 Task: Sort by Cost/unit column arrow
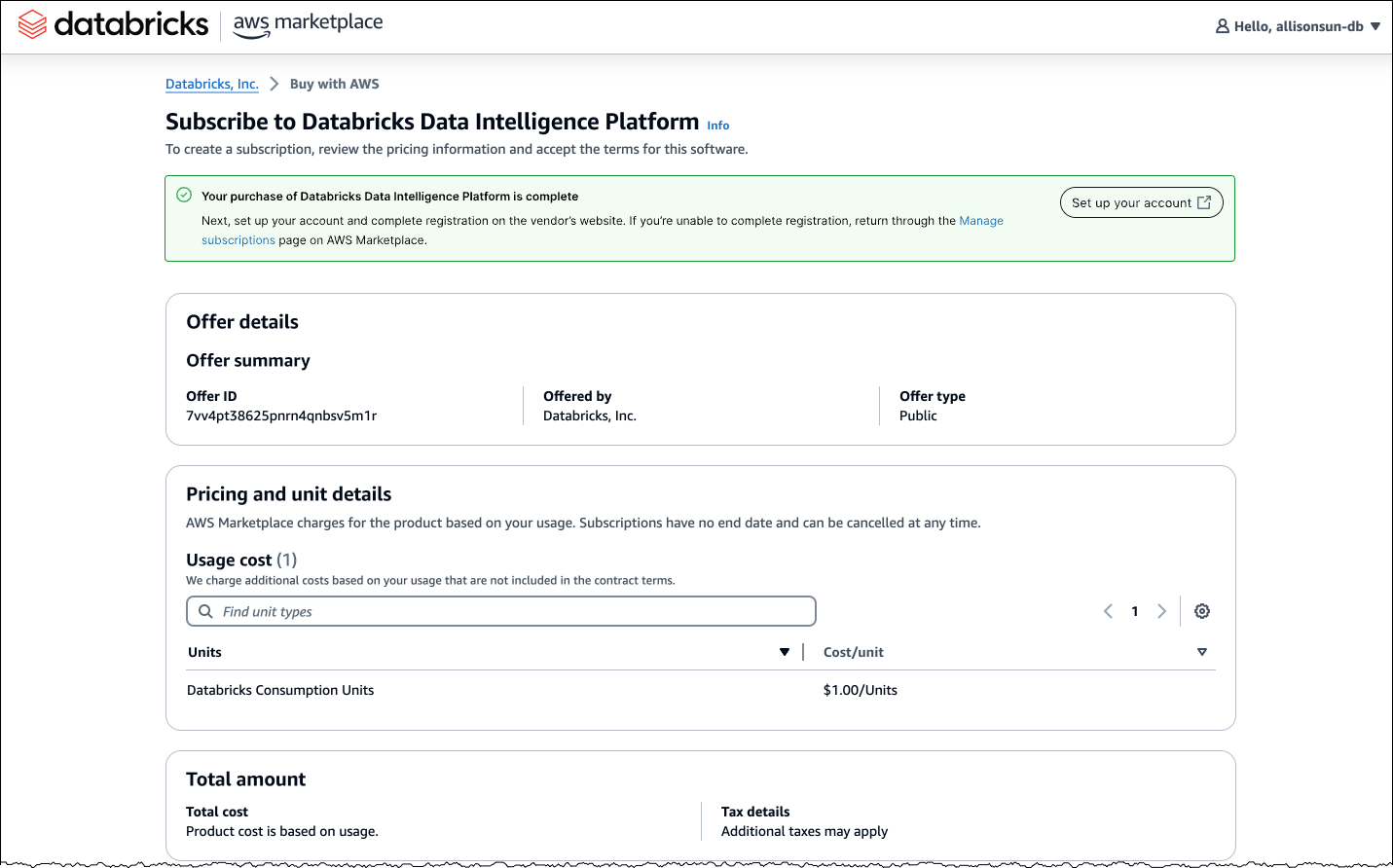(x=1202, y=652)
